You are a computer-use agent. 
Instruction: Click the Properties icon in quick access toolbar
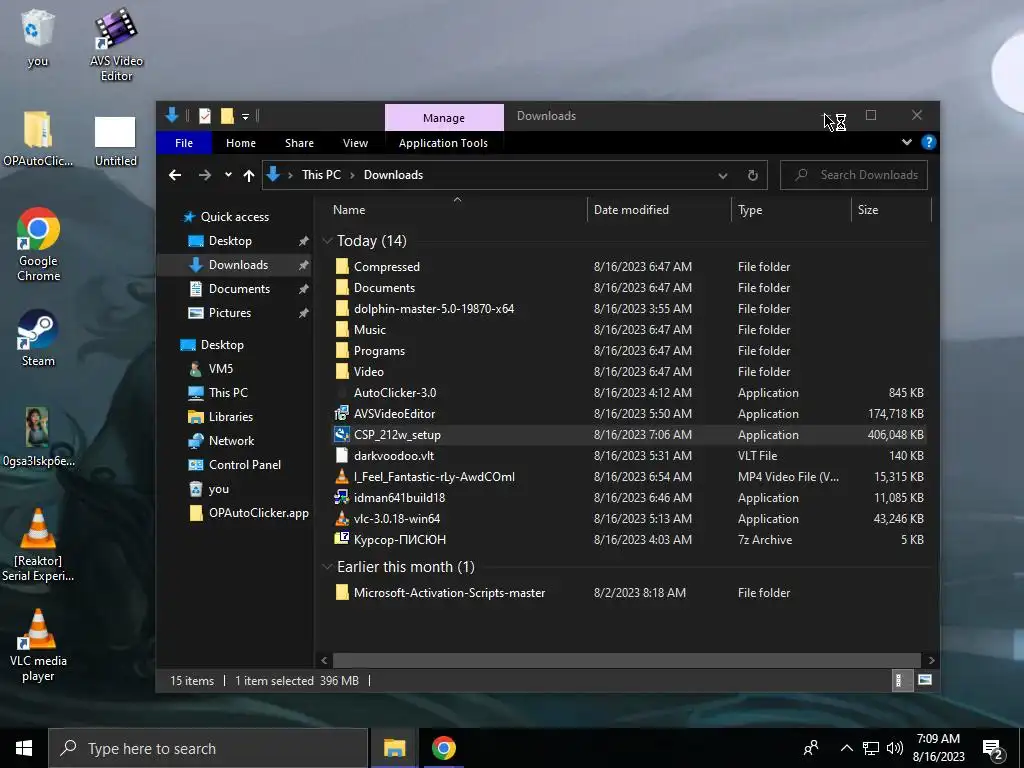coord(205,116)
